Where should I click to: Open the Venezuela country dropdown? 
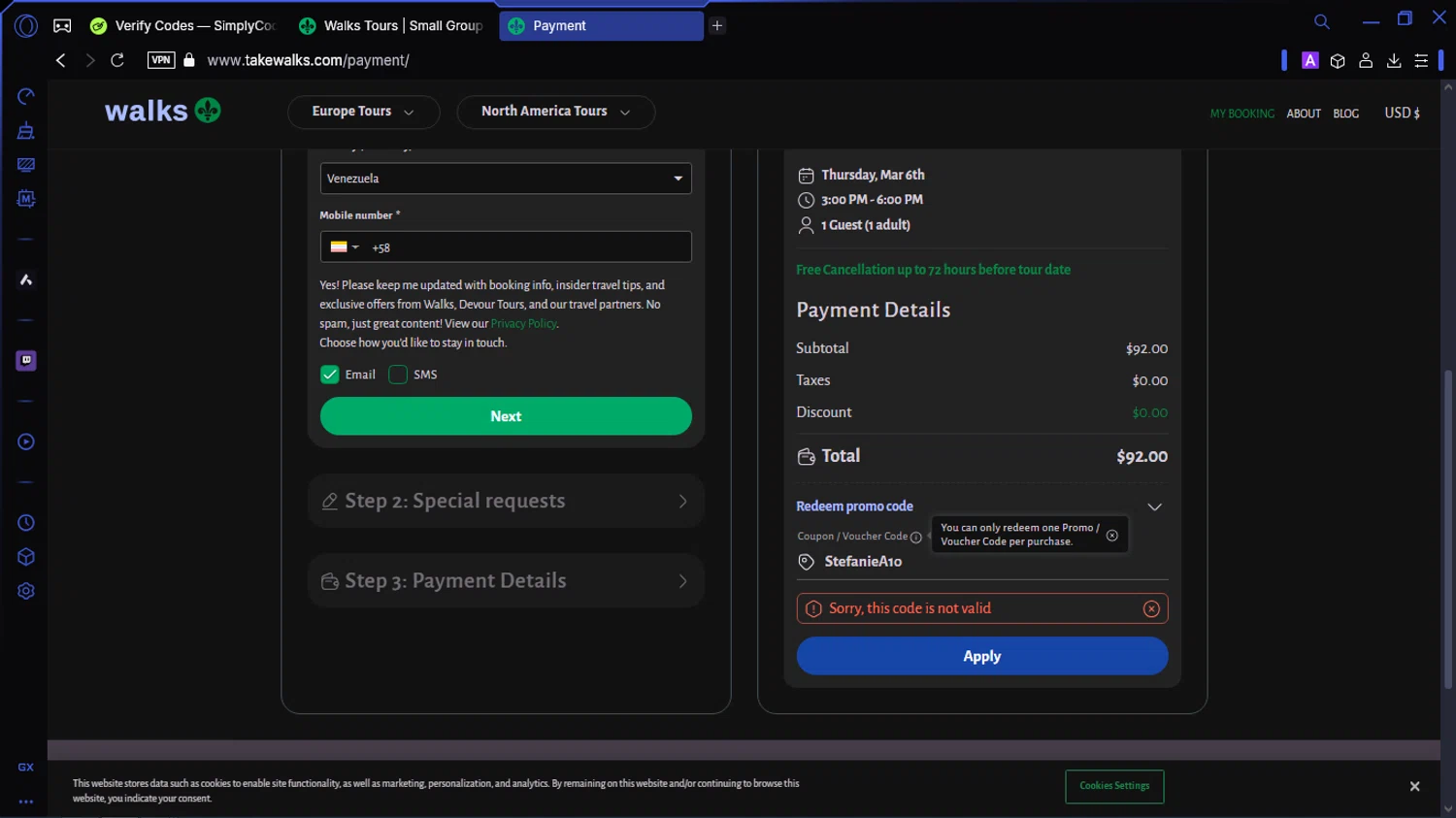click(x=506, y=179)
